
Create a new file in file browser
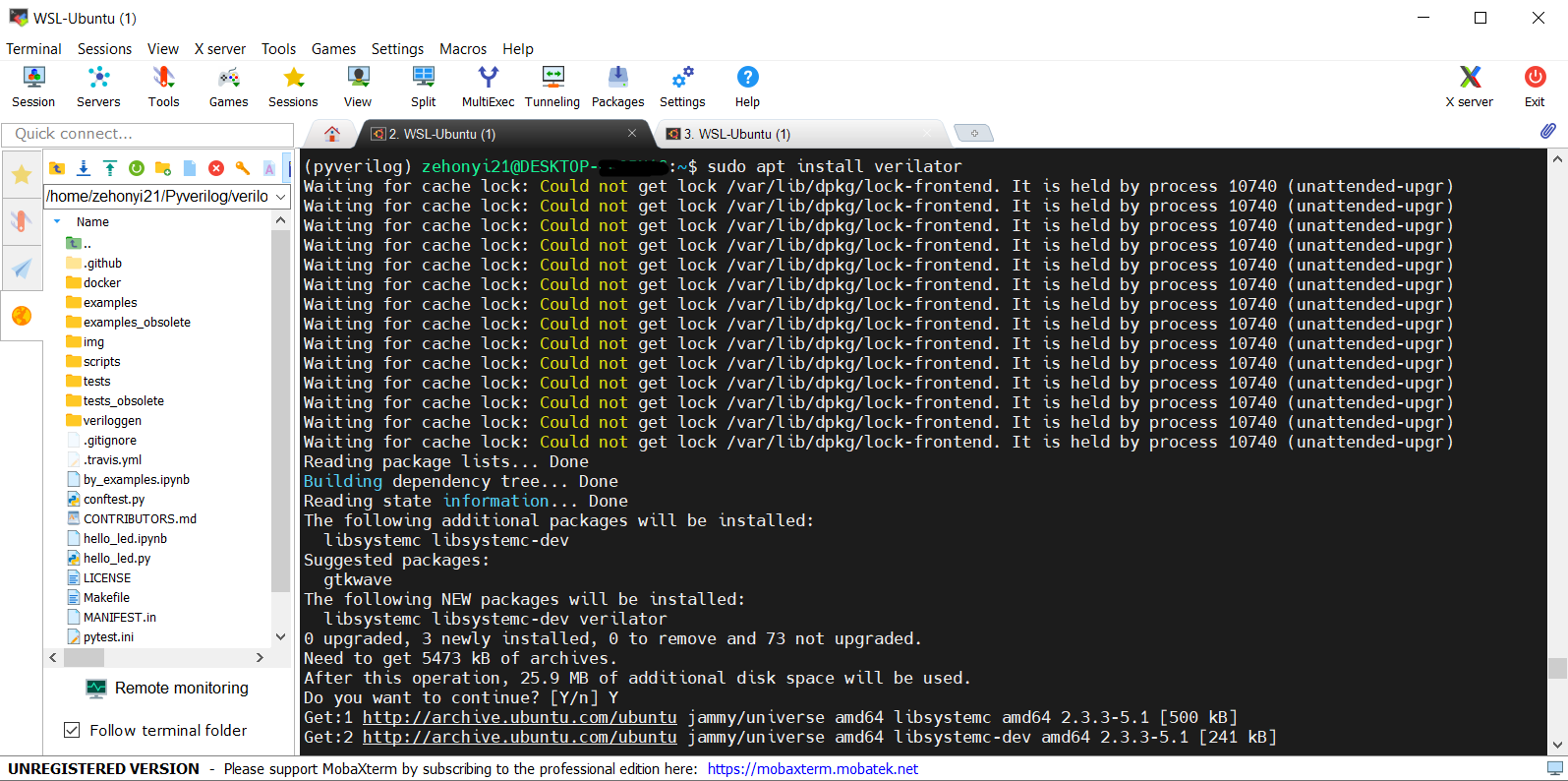(190, 168)
